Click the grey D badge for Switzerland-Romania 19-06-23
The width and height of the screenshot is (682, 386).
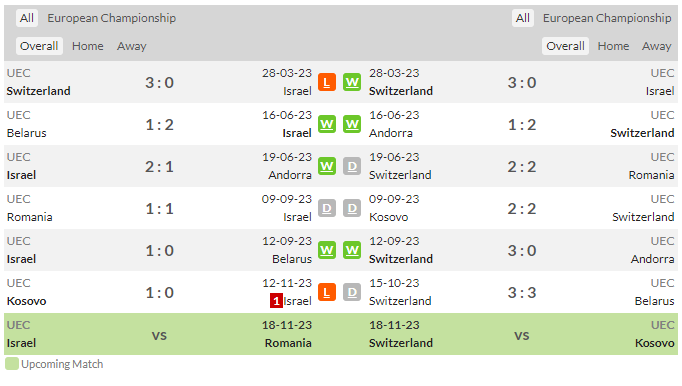click(352, 166)
